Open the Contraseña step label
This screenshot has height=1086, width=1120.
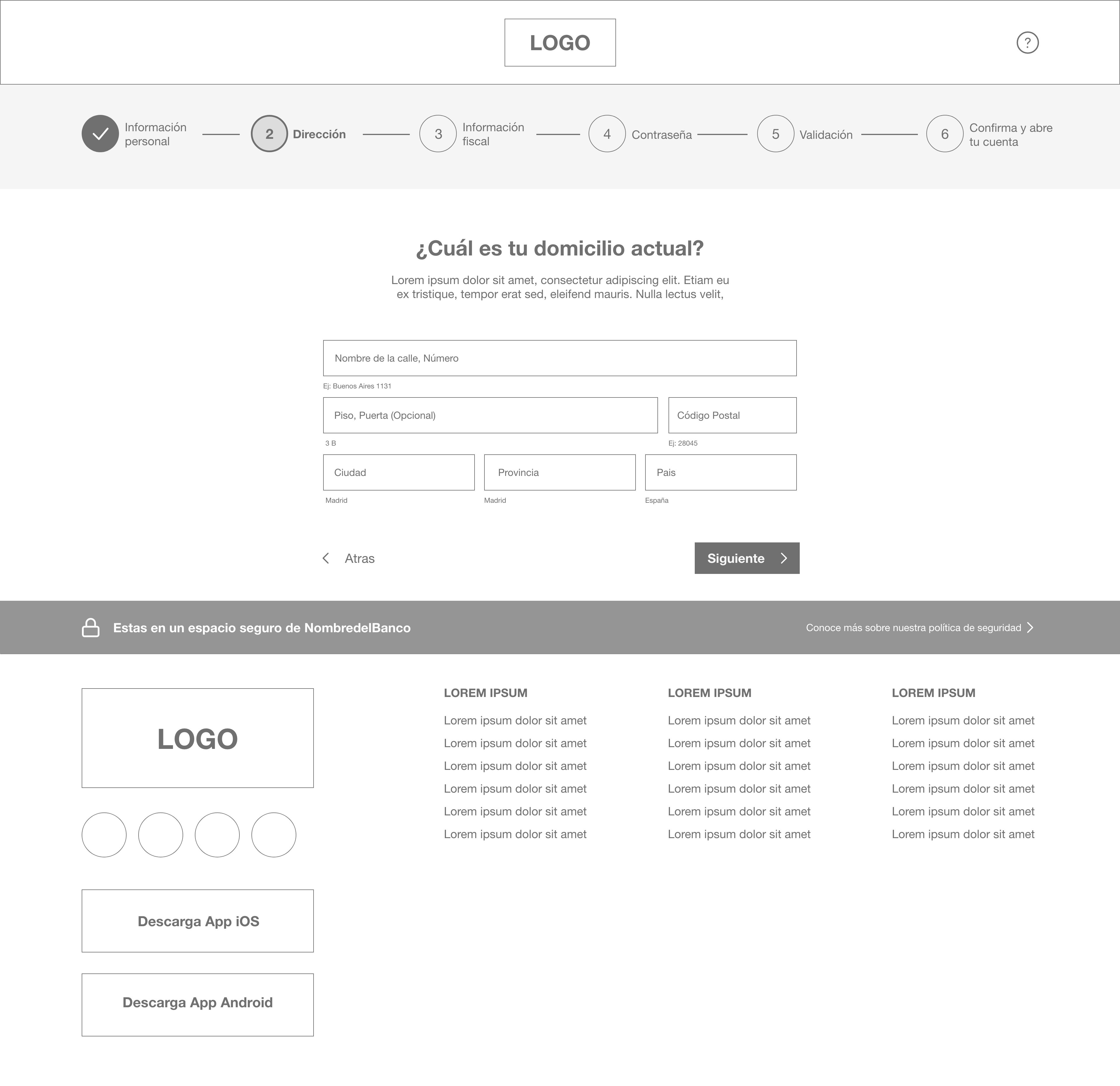(x=662, y=135)
